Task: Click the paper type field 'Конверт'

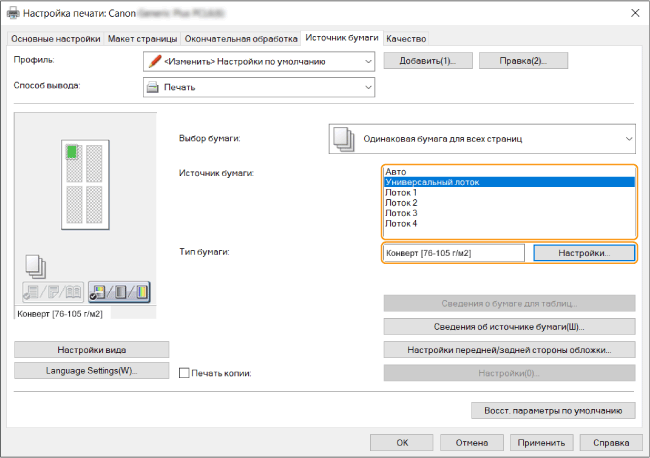Action: (453, 253)
